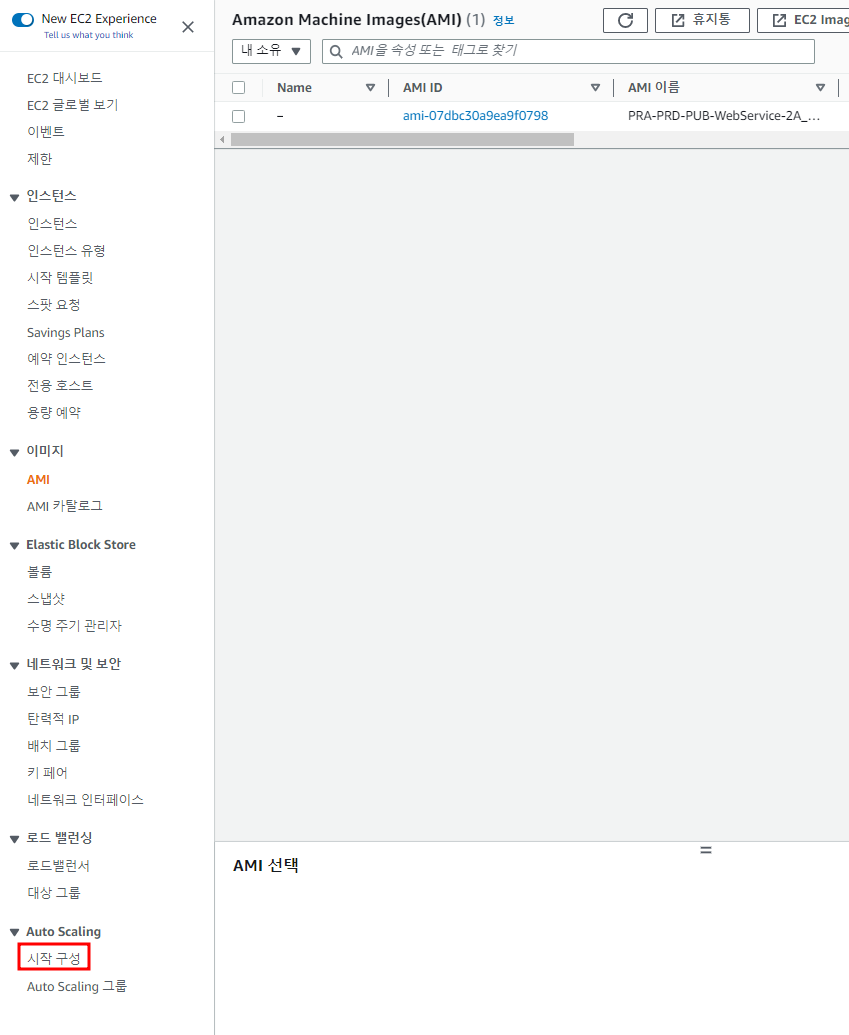Viewport: 849px width, 1035px height.
Task: Collapse the Auto Scaling section
Action: pos(15,932)
